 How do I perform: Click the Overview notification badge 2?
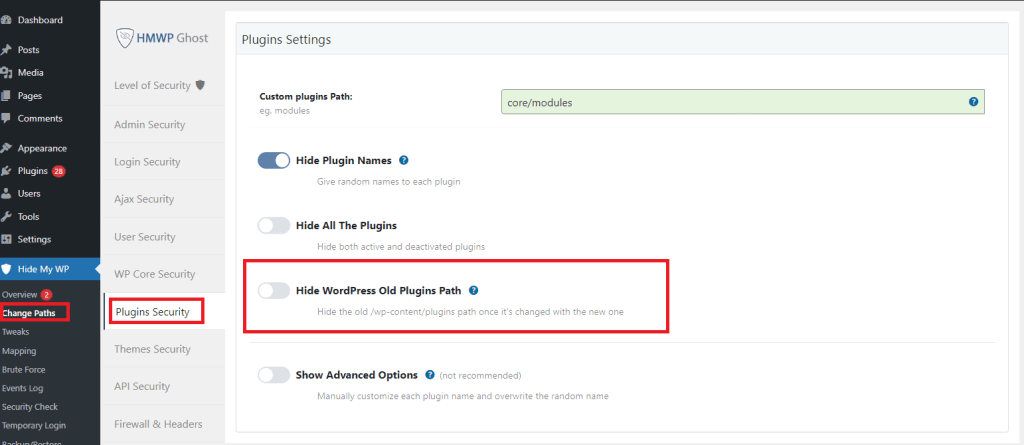pos(46,295)
